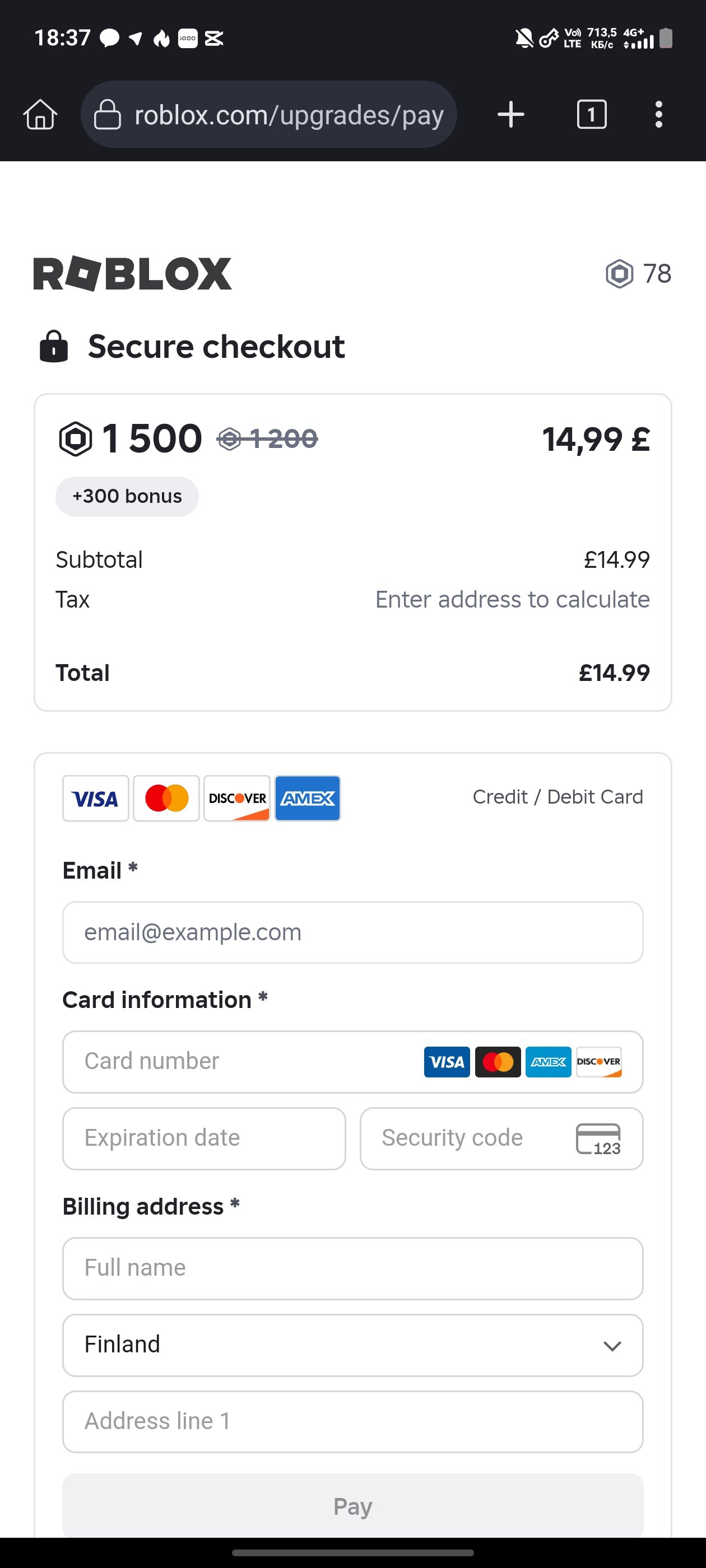Select the Mastercard logo at top
706x1568 pixels.
tap(166, 798)
